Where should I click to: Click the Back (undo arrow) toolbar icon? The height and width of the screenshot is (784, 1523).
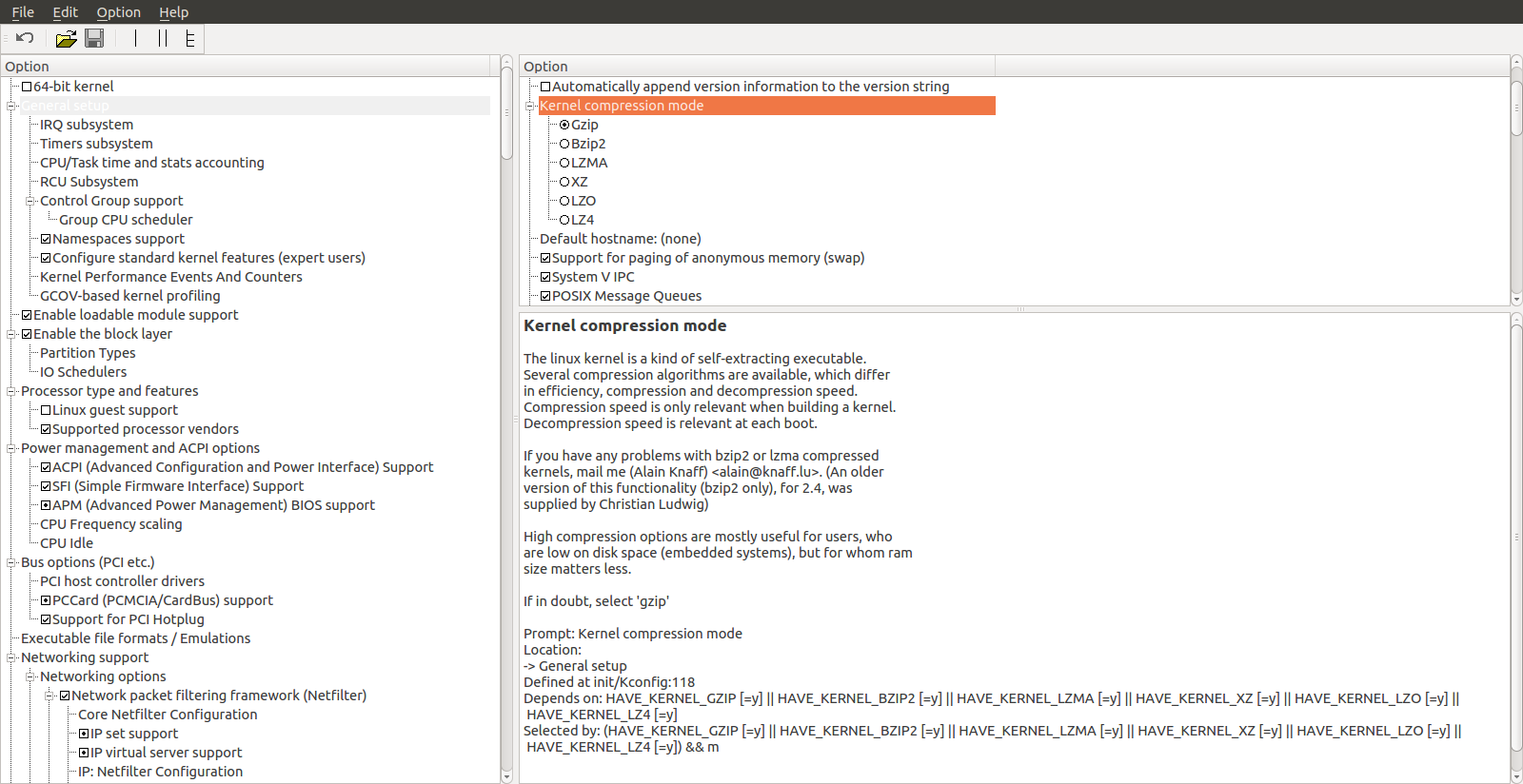pos(26,38)
